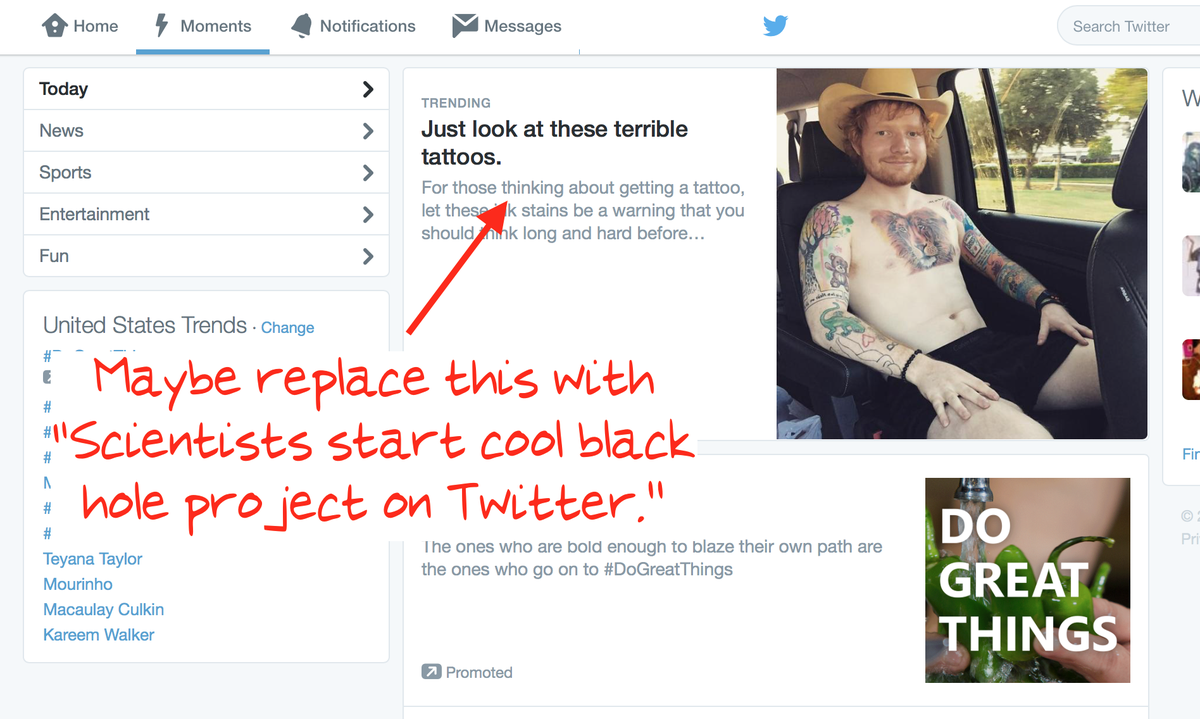The width and height of the screenshot is (1200, 719).
Task: Open the Moments tab
Action: click(x=202, y=26)
